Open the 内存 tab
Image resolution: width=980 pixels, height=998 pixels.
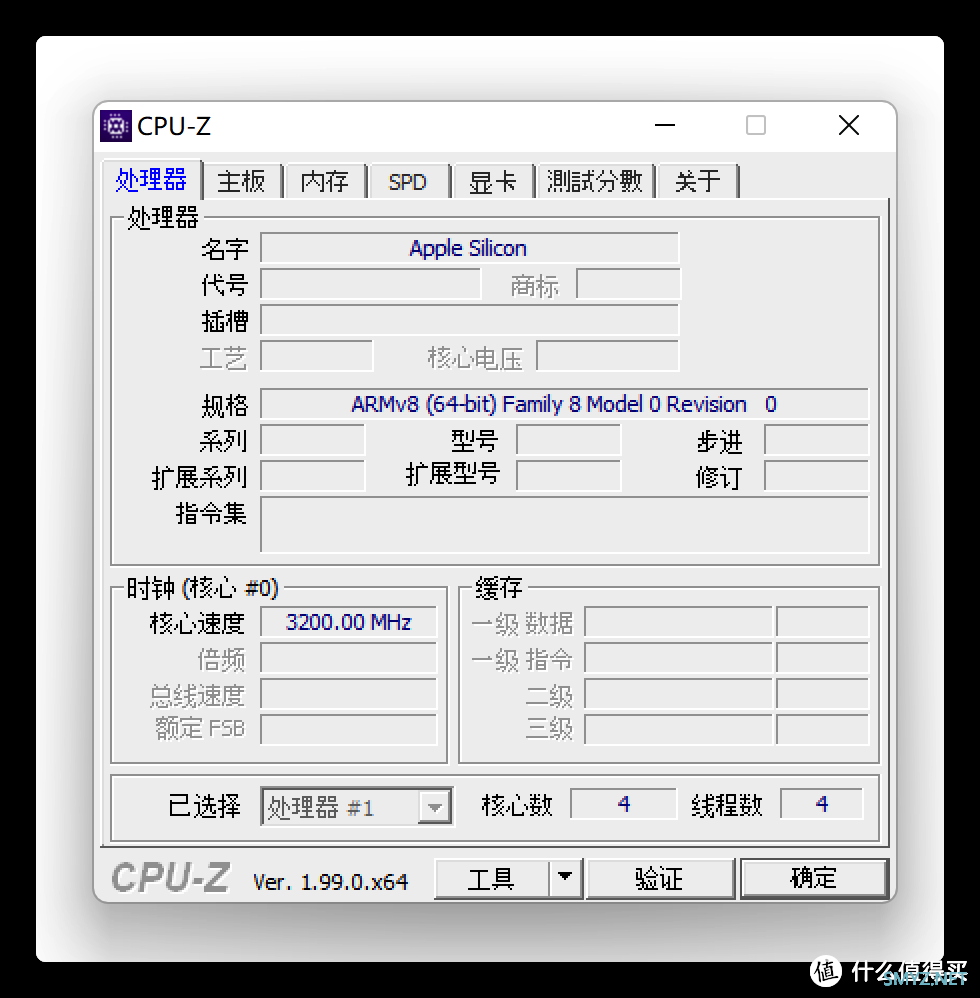[325, 181]
